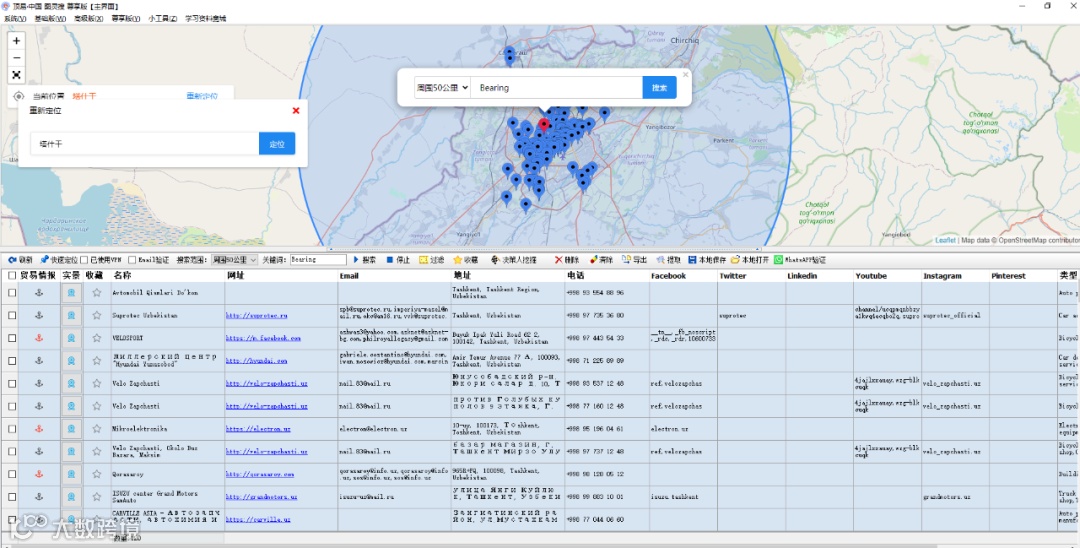Star the ISUZU center Grand Motors row
Viewport: 1080px width, 548px height.
[x=97, y=496]
